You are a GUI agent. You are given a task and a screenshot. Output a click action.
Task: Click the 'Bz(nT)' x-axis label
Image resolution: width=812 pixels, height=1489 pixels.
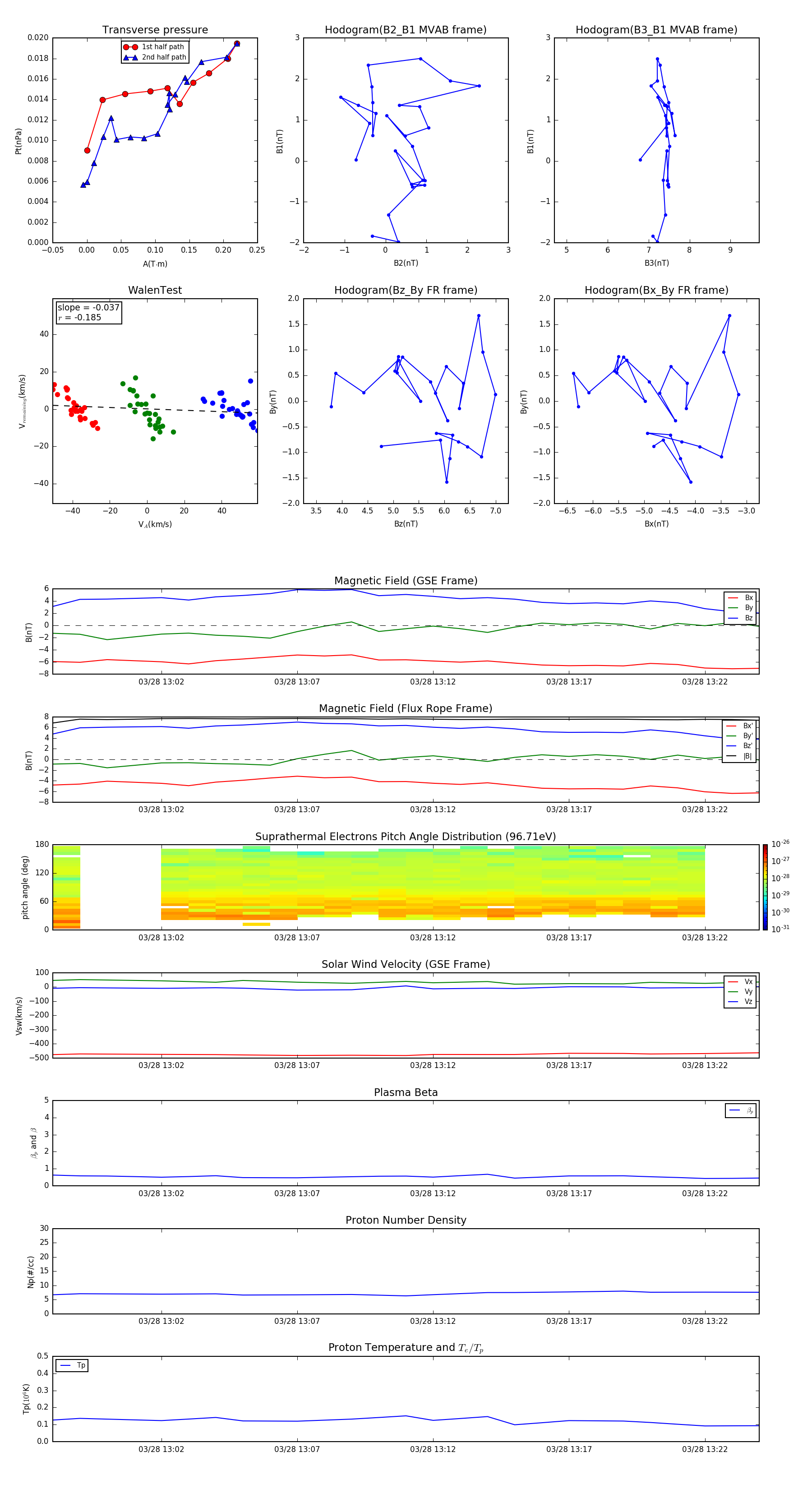coord(406,524)
